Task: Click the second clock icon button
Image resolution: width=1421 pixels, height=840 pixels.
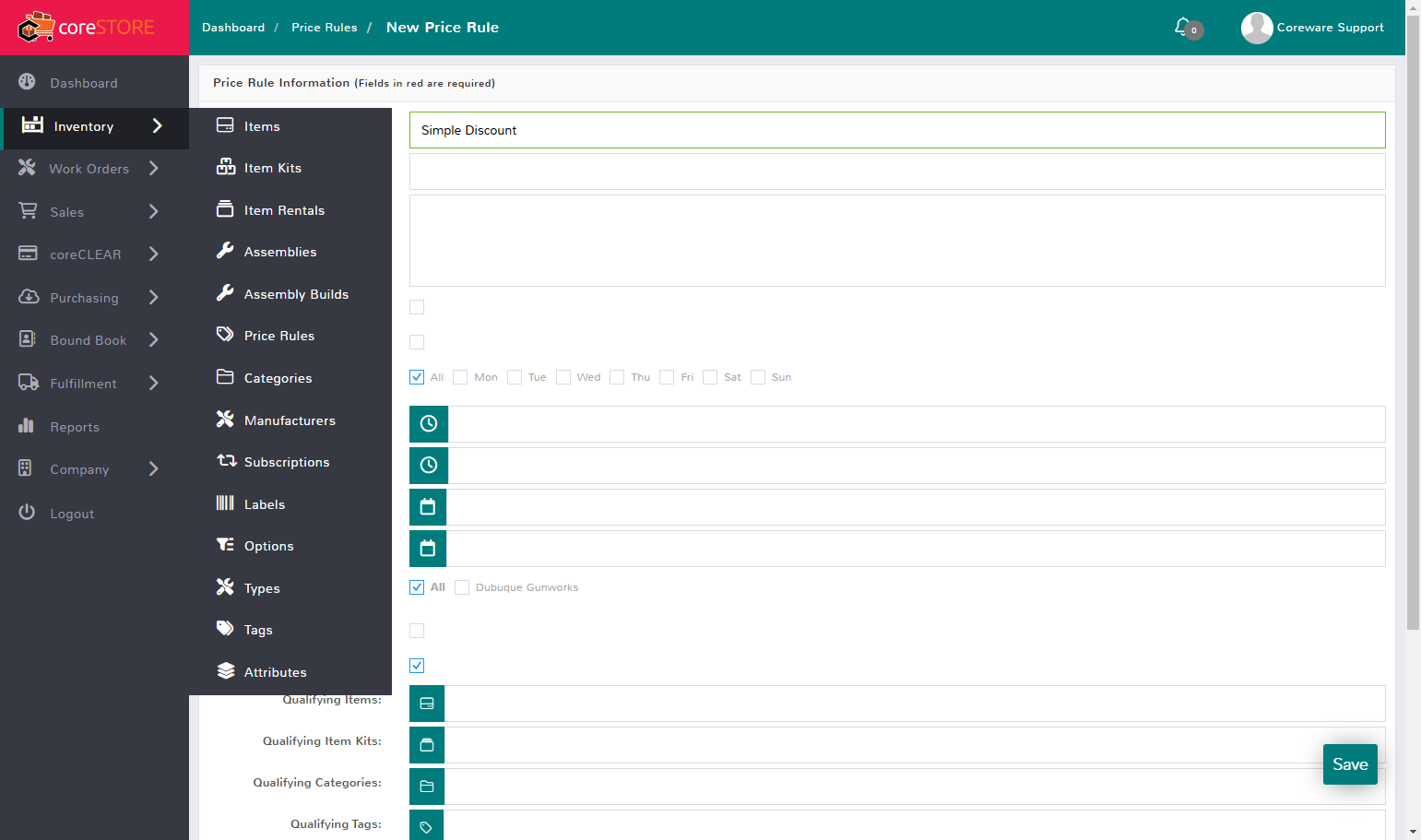Action: click(x=429, y=466)
